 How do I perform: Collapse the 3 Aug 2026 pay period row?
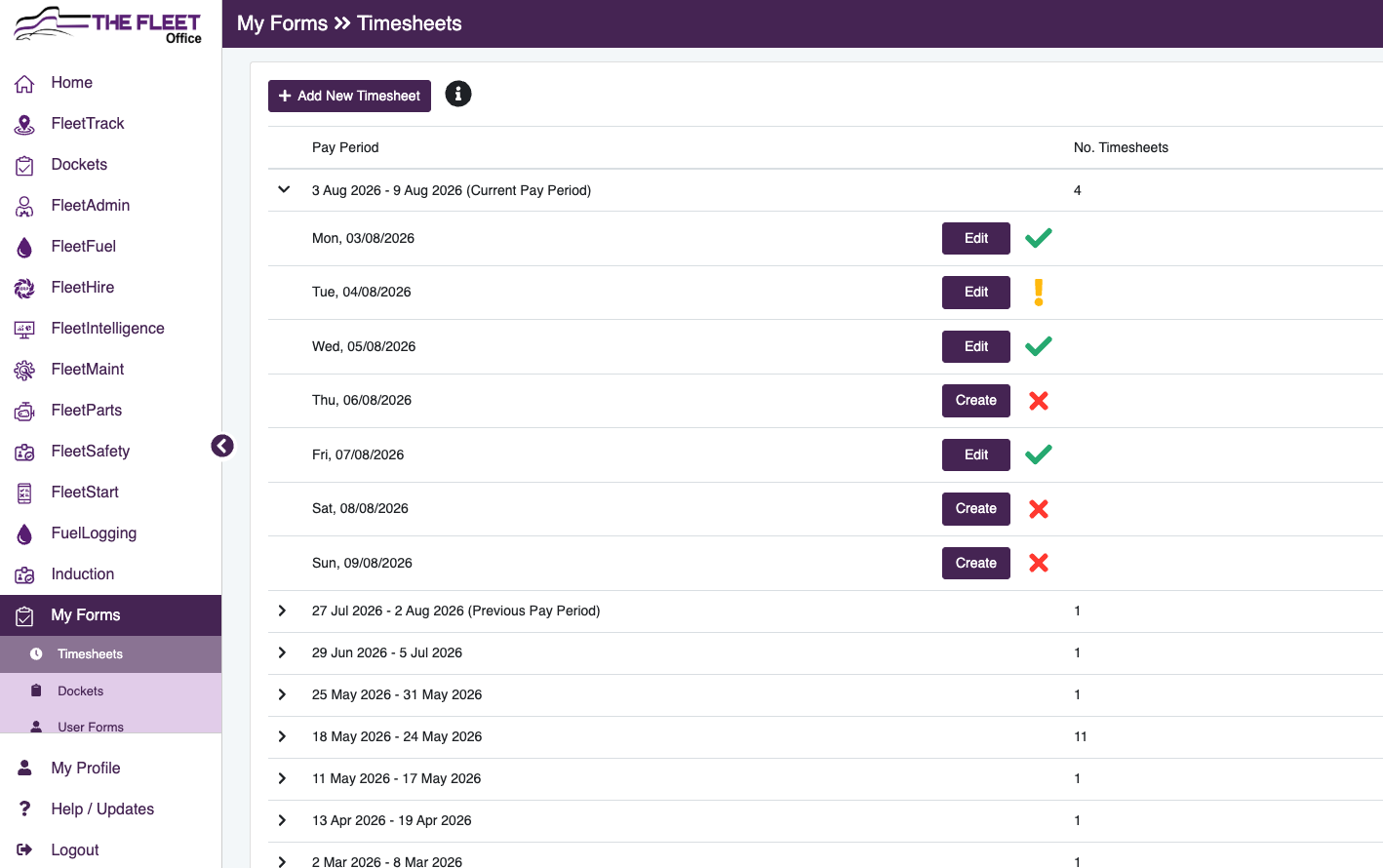(284, 190)
